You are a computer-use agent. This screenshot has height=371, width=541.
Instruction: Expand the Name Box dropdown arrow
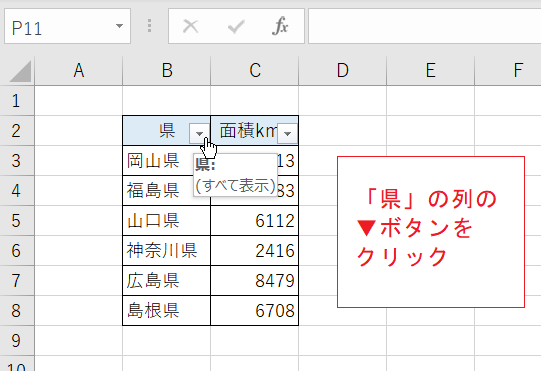click(x=119, y=26)
